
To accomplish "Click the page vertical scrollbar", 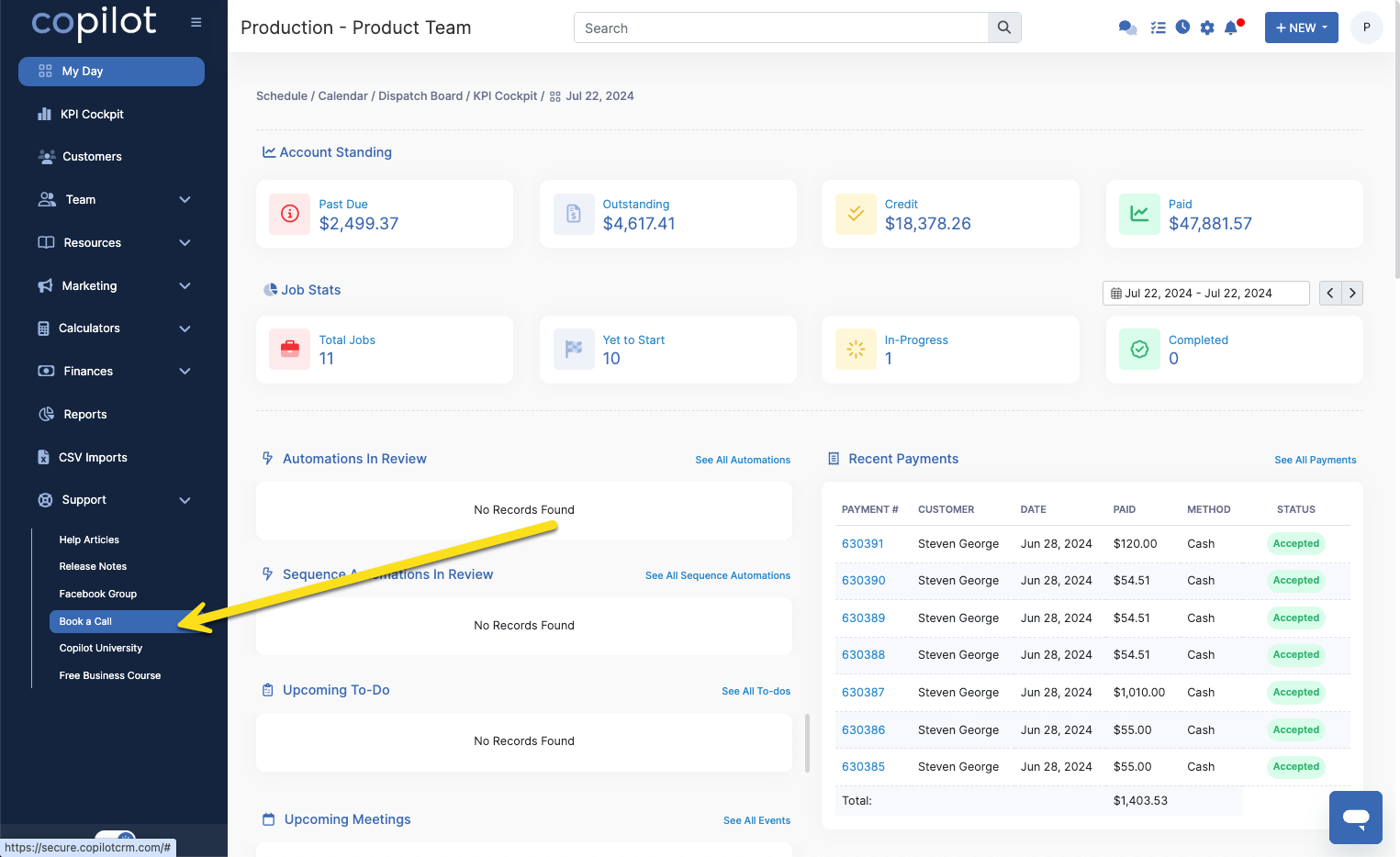I will [x=1396, y=138].
